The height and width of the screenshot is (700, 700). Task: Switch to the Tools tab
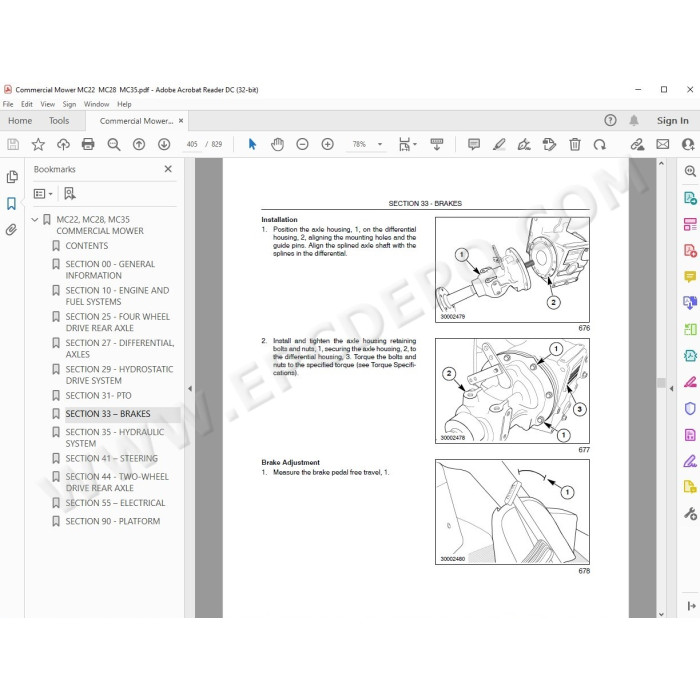59,121
